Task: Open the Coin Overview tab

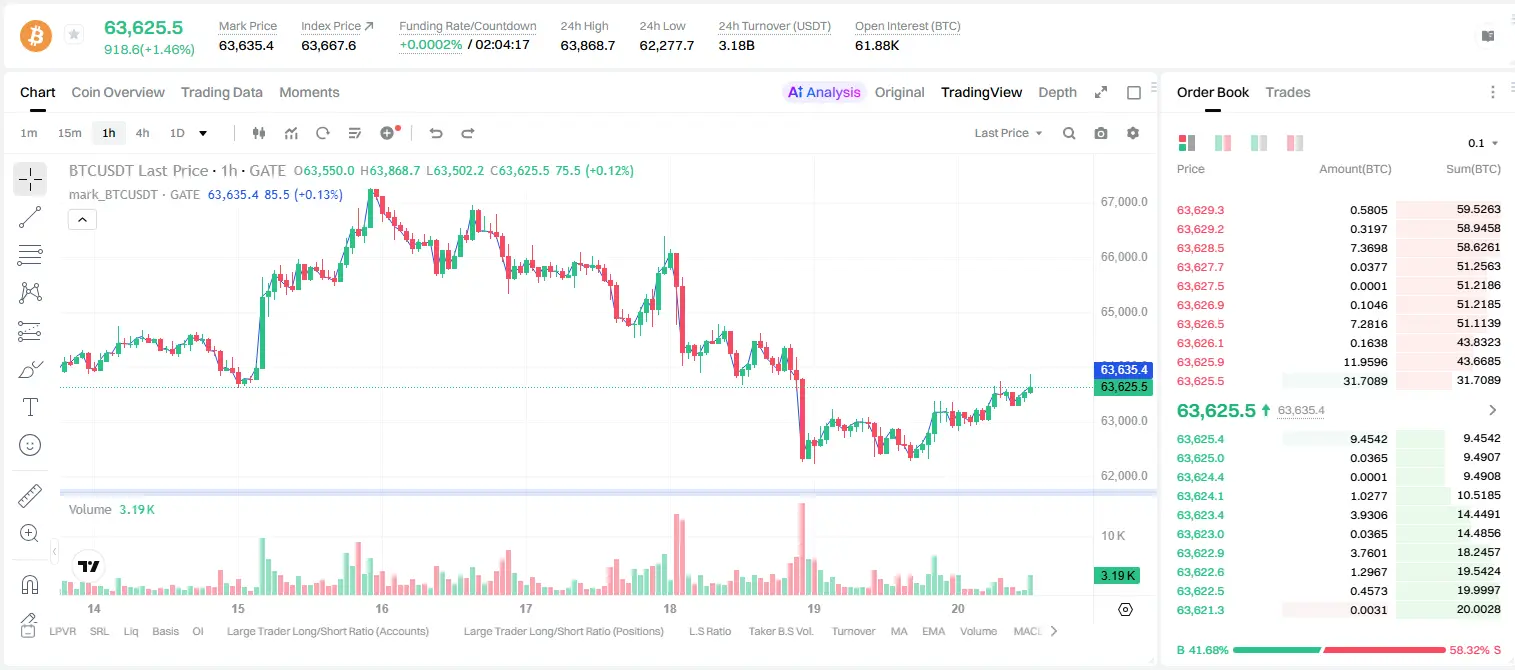Action: click(118, 92)
